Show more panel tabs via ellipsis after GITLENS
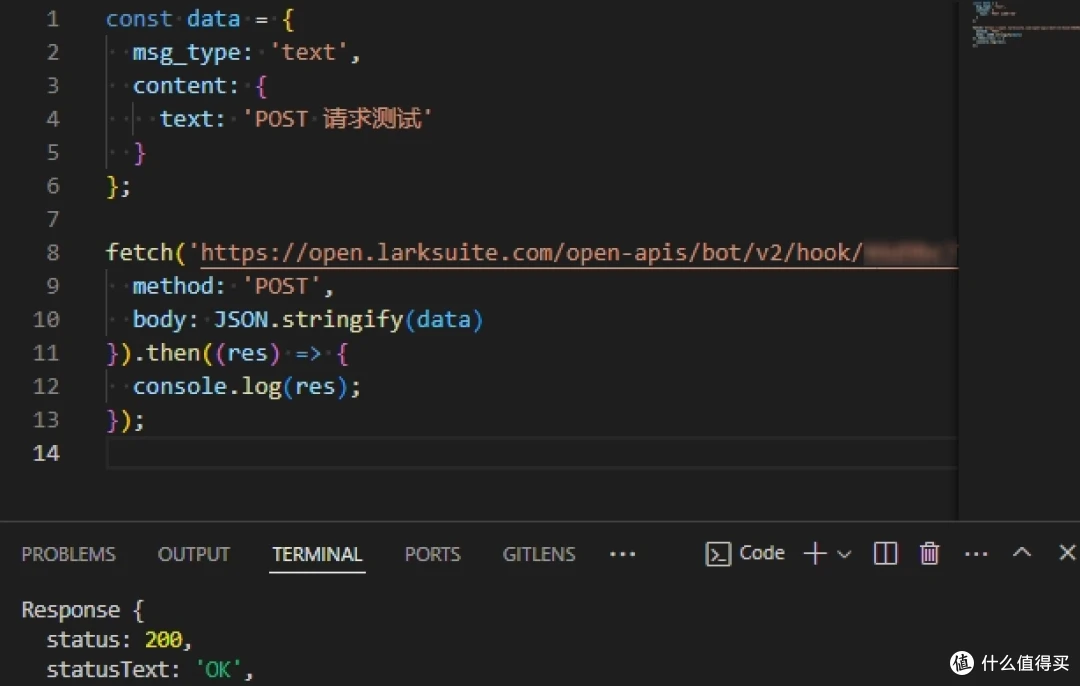The height and width of the screenshot is (686, 1080). (x=623, y=554)
